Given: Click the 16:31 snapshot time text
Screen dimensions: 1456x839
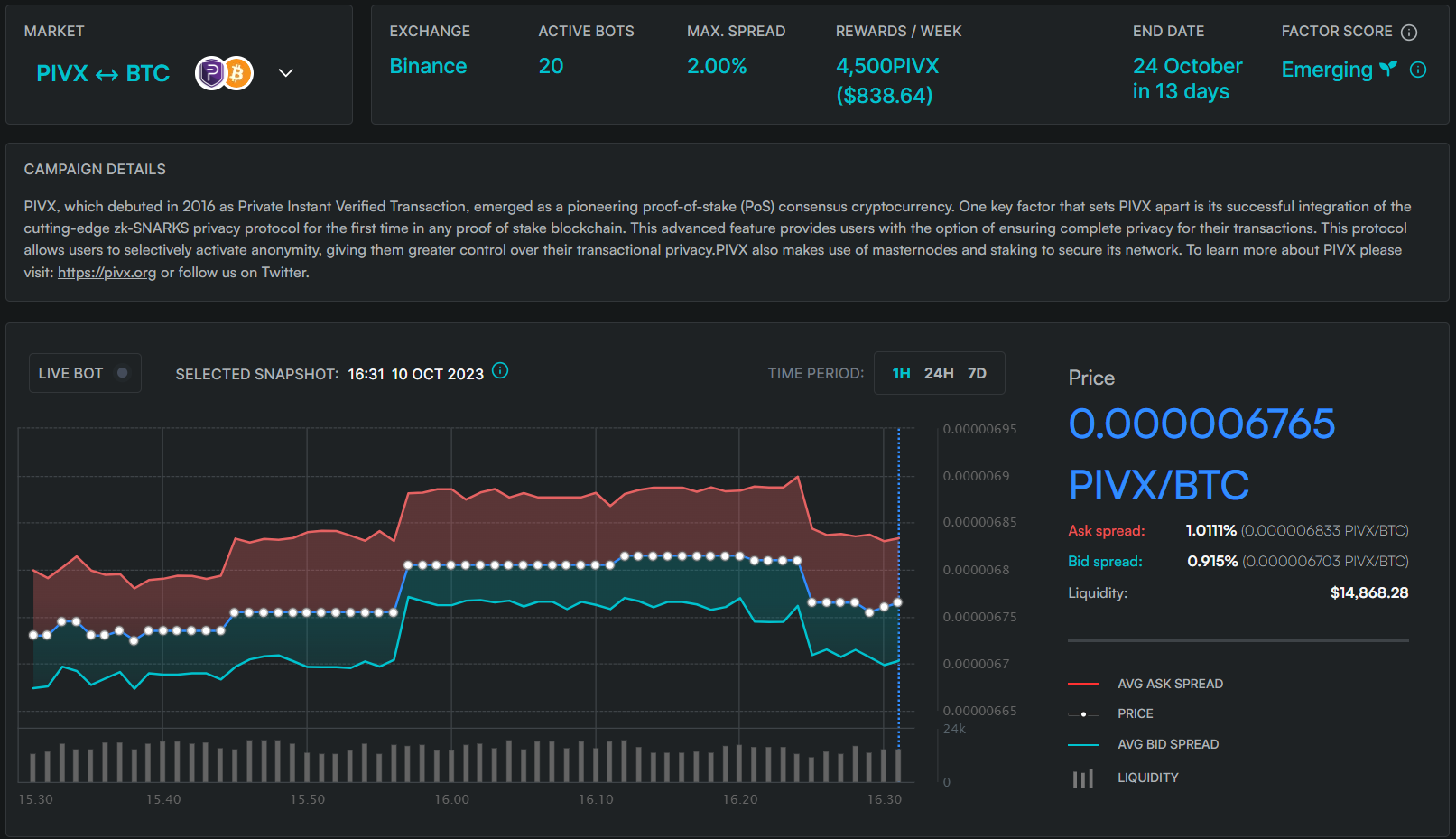Looking at the screenshot, I should pos(366,374).
